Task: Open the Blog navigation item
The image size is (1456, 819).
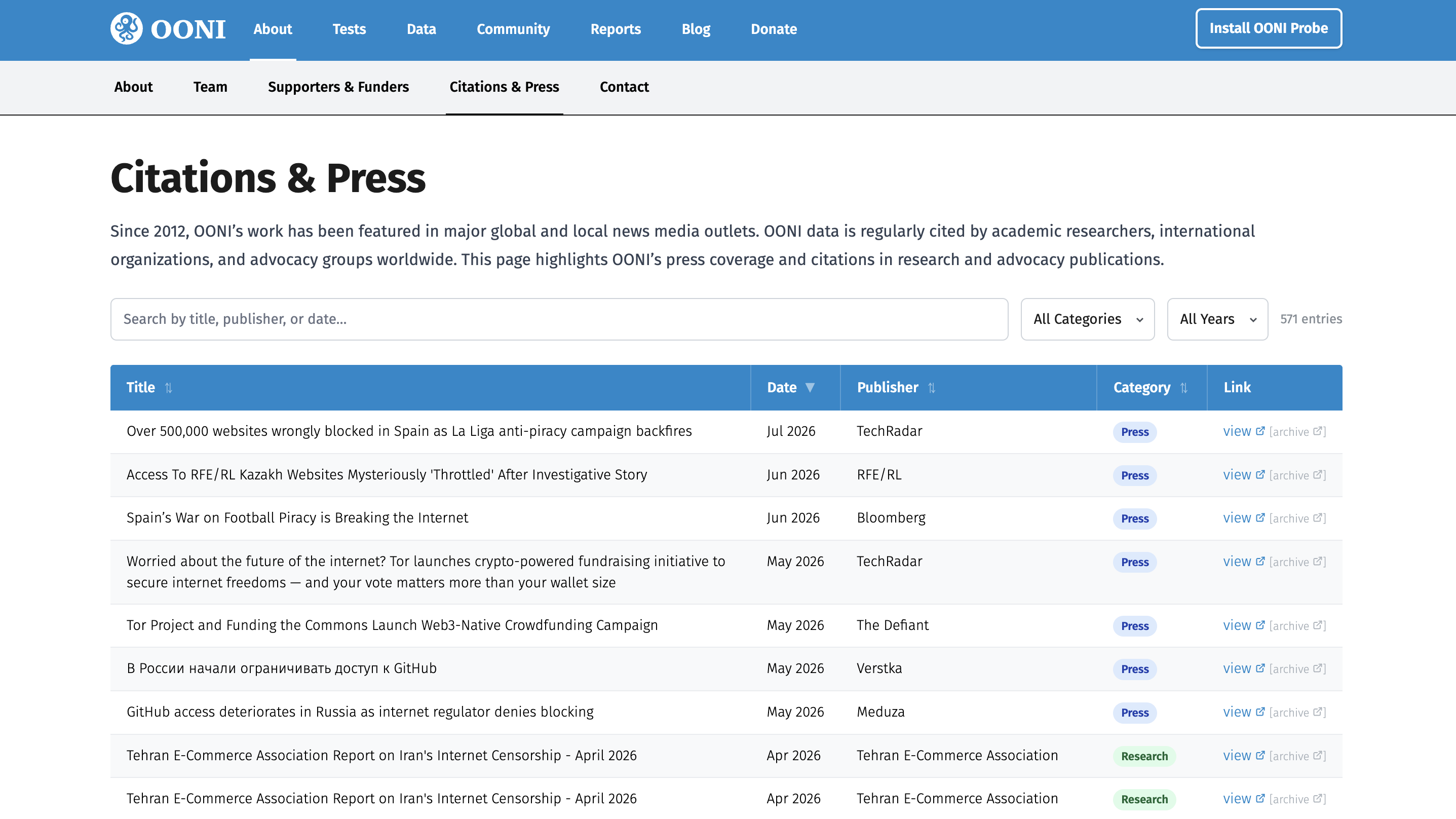Action: (x=696, y=29)
